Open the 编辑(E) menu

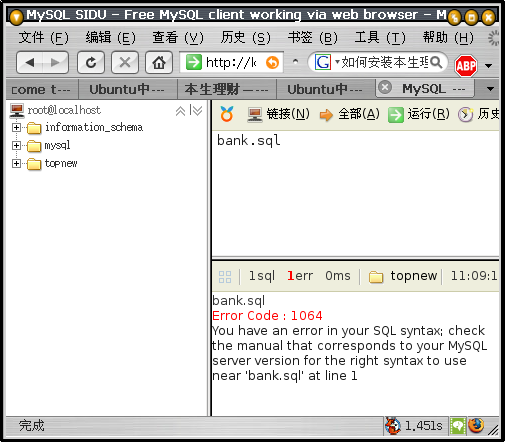point(111,37)
